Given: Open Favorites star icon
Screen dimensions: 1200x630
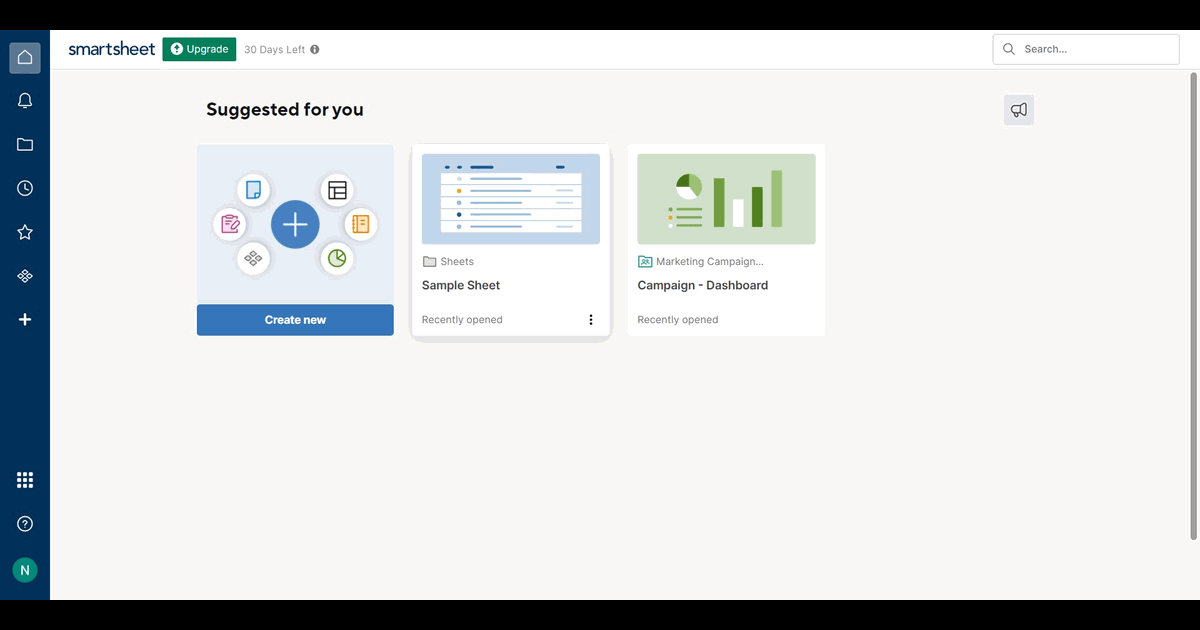Looking at the screenshot, I should (25, 232).
